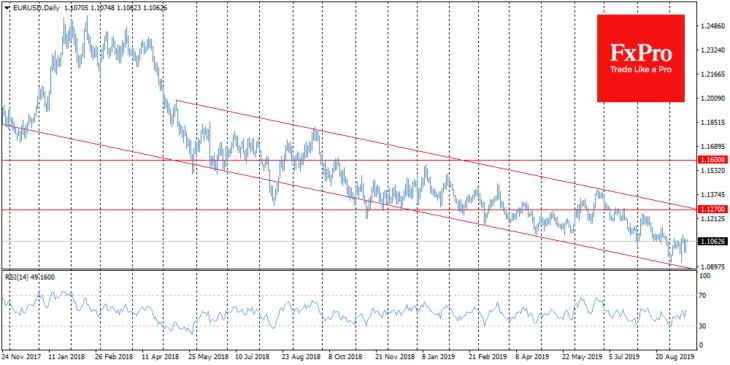Select the RSI(14) indicator label
Screen dimensions: 730x365
pos(17,277)
